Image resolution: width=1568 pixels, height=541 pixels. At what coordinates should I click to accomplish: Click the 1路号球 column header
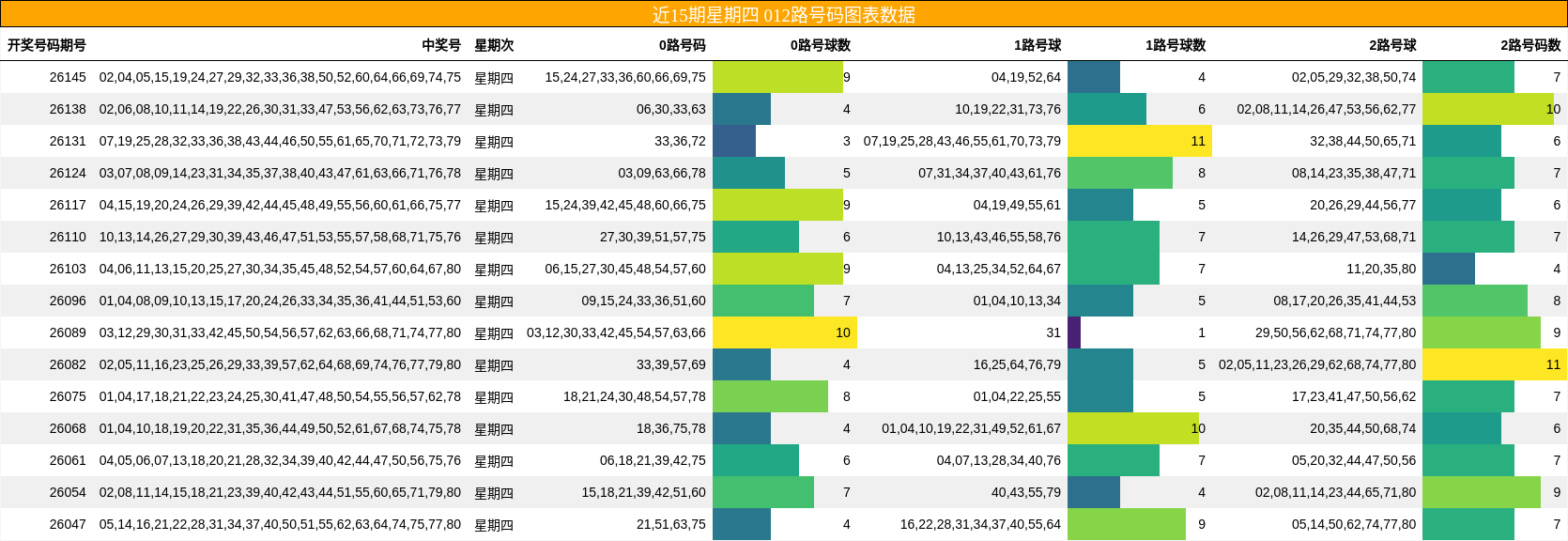[x=1038, y=45]
